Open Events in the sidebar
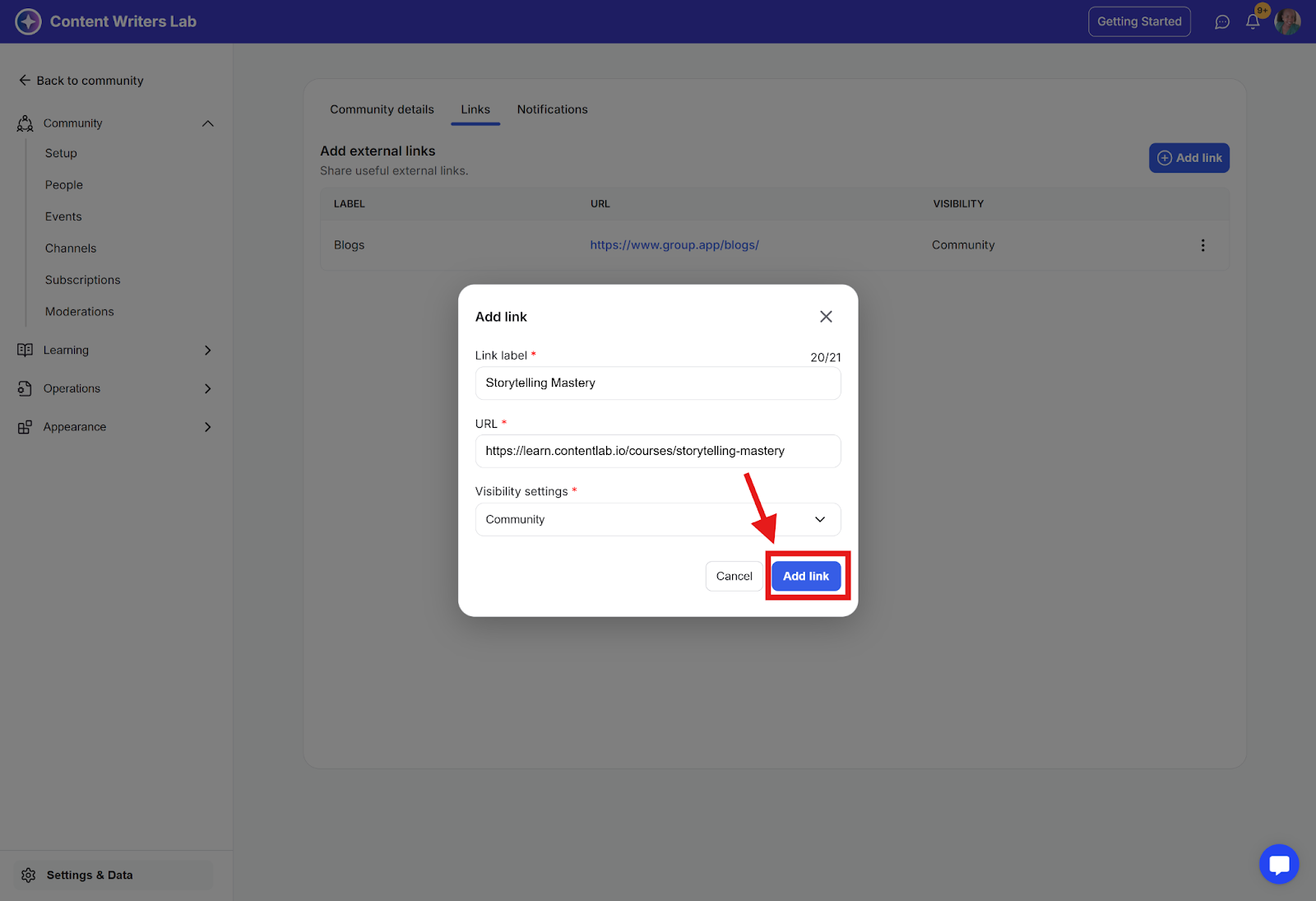 click(x=63, y=217)
